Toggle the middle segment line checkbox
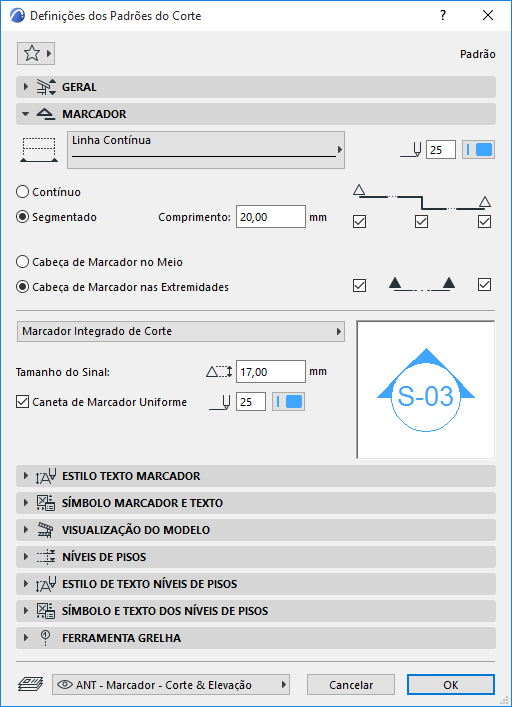This screenshot has width=512, height=707. (421, 221)
